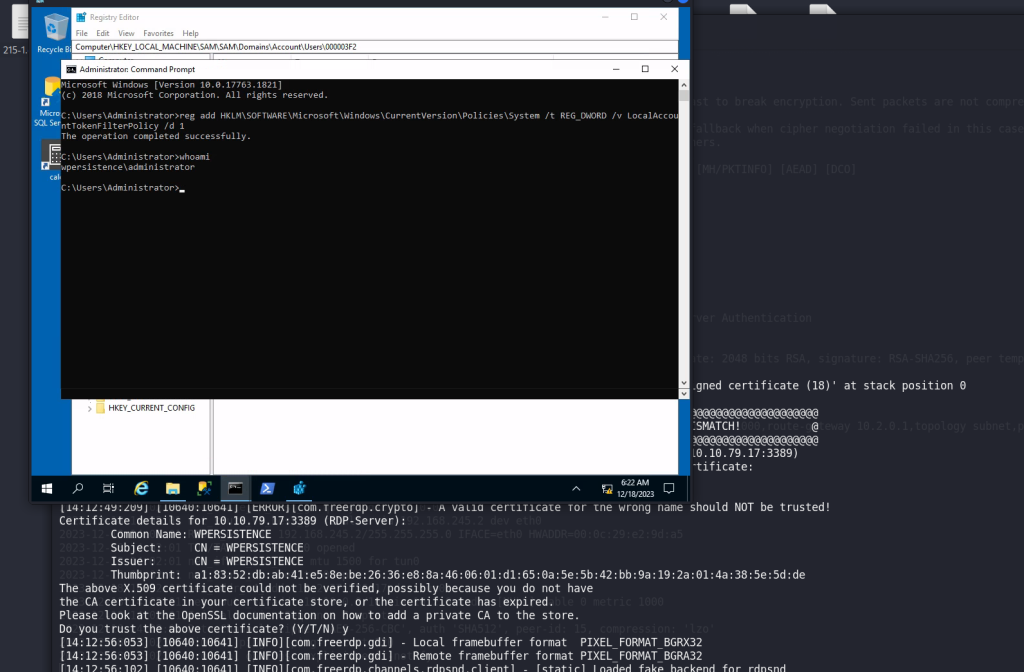This screenshot has height=672, width=1024.
Task: Open the File menu in Registry Editor
Action: [x=82, y=33]
